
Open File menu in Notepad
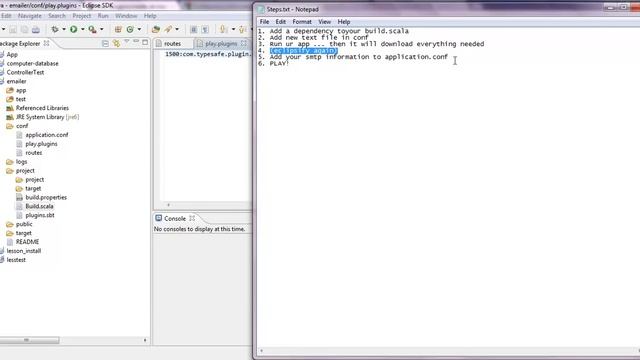pos(264,22)
